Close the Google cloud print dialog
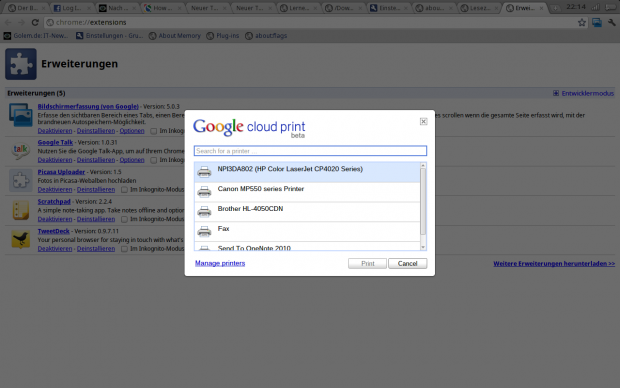Screen dimensions: 620x388 coord(423,121)
